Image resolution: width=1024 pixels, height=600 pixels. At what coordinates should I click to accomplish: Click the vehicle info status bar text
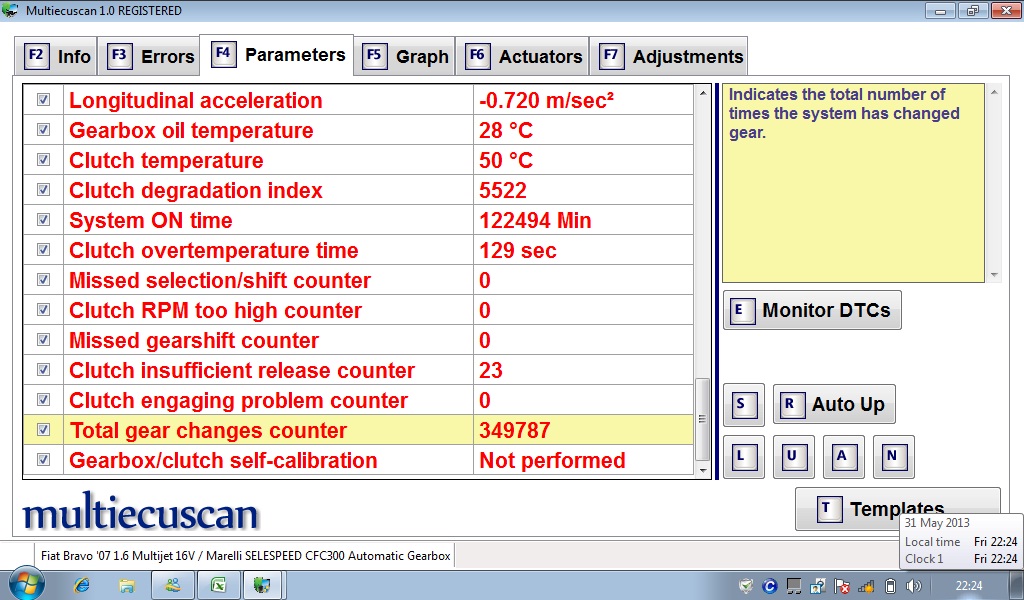coord(246,556)
